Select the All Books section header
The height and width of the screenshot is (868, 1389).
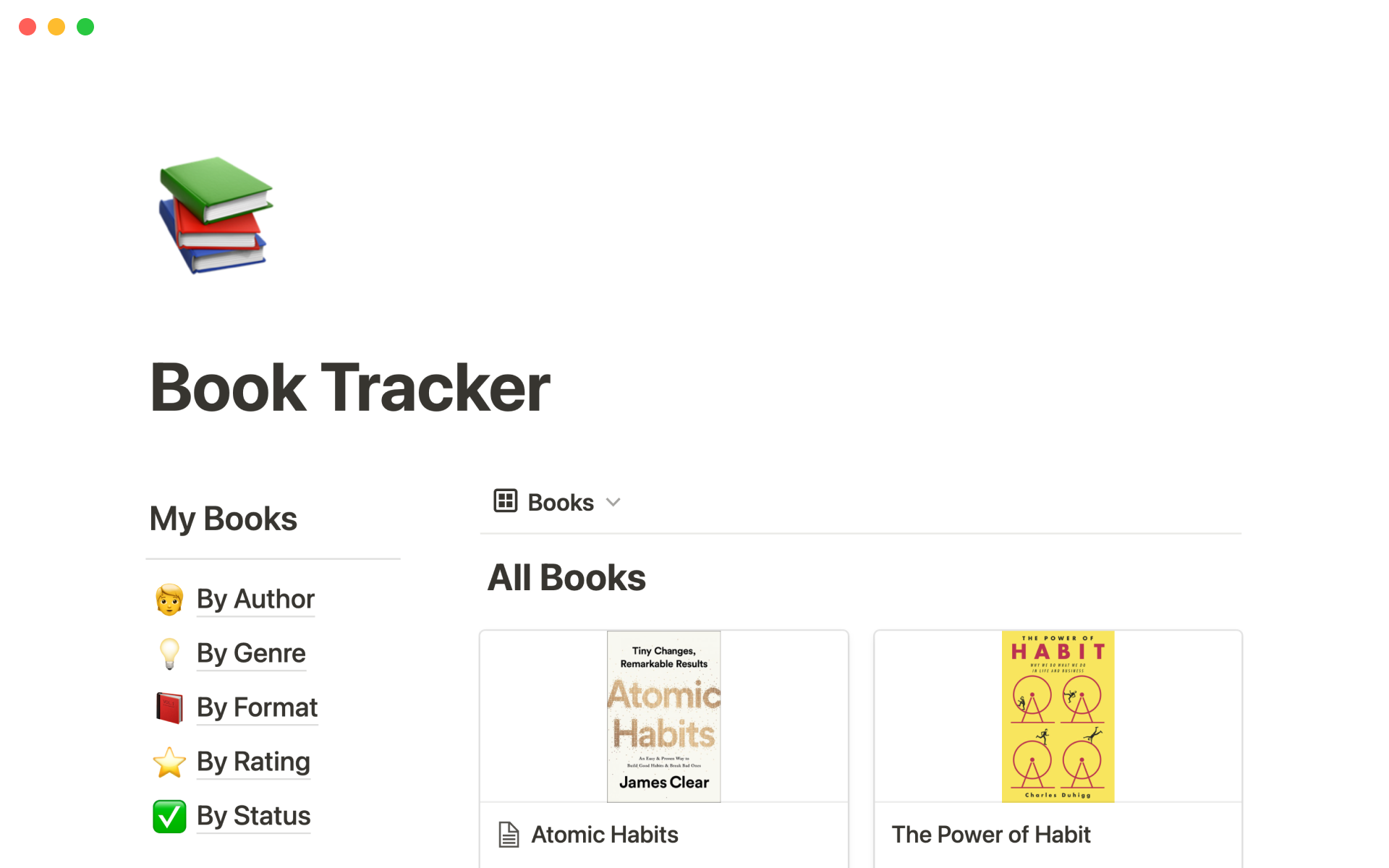(565, 577)
